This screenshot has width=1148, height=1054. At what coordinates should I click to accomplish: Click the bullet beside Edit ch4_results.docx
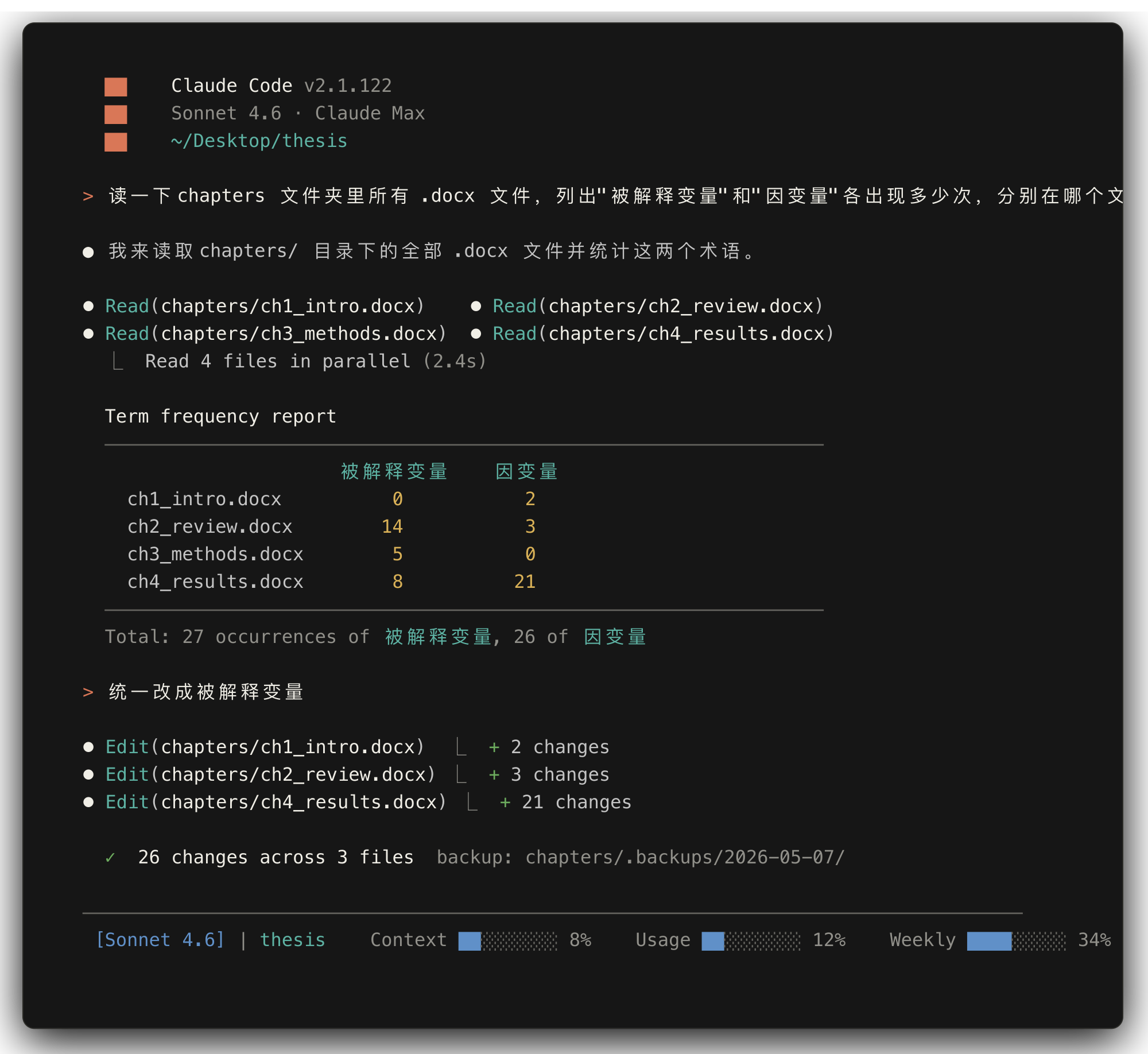[88, 803]
